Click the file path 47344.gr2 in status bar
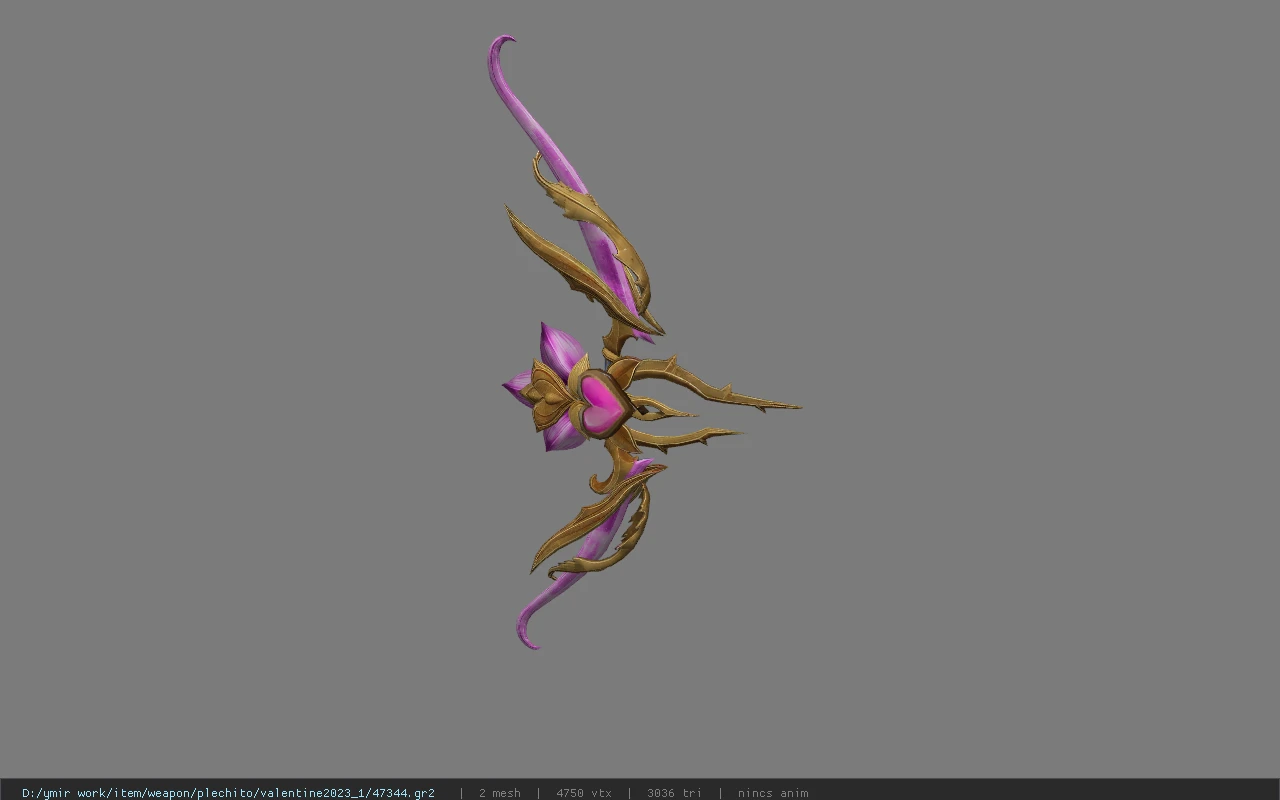This screenshot has height=800, width=1280. [228, 793]
